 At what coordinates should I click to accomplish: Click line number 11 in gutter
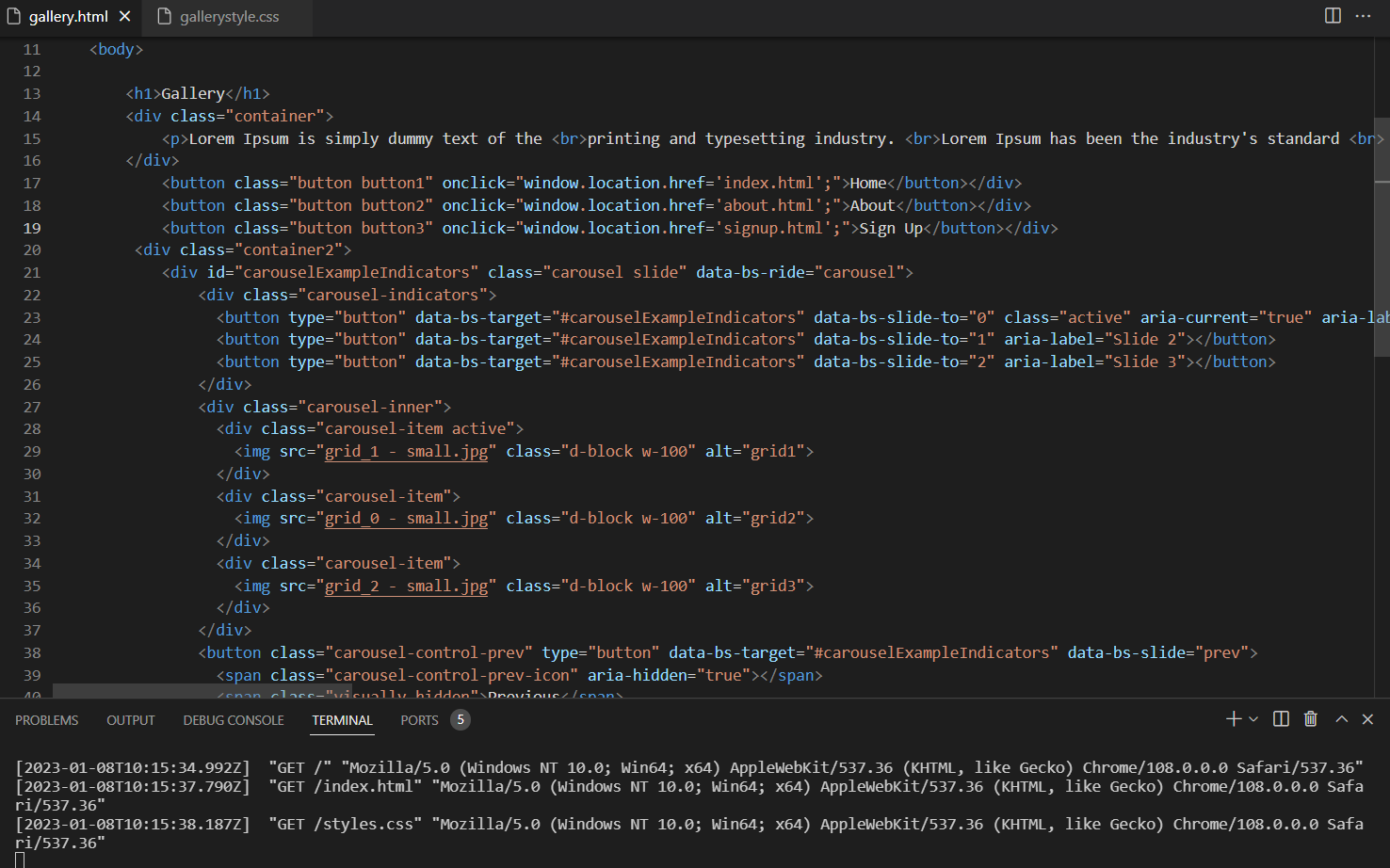coord(32,49)
